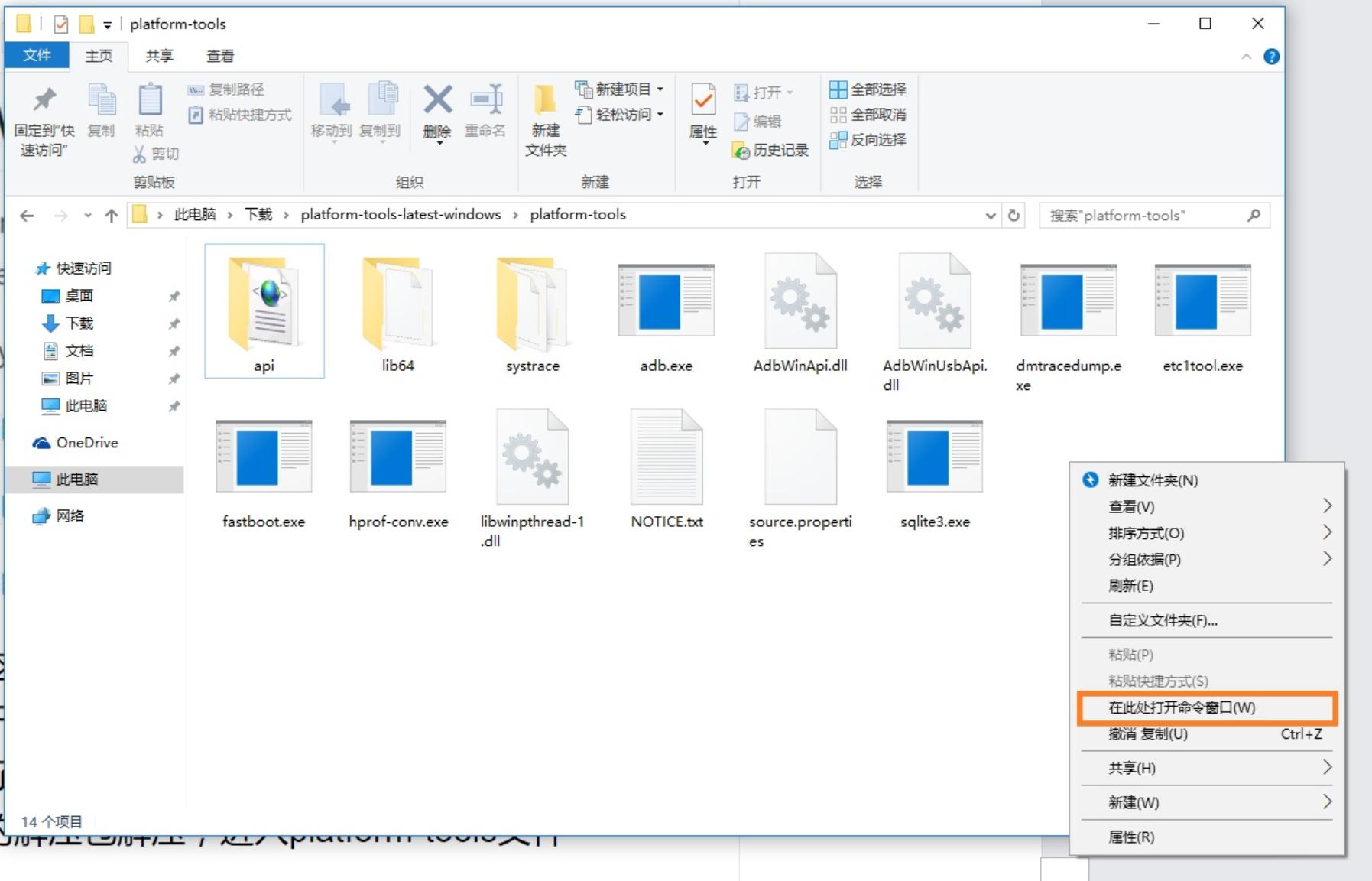Select the AdbWinApi.dll file

[x=800, y=312]
